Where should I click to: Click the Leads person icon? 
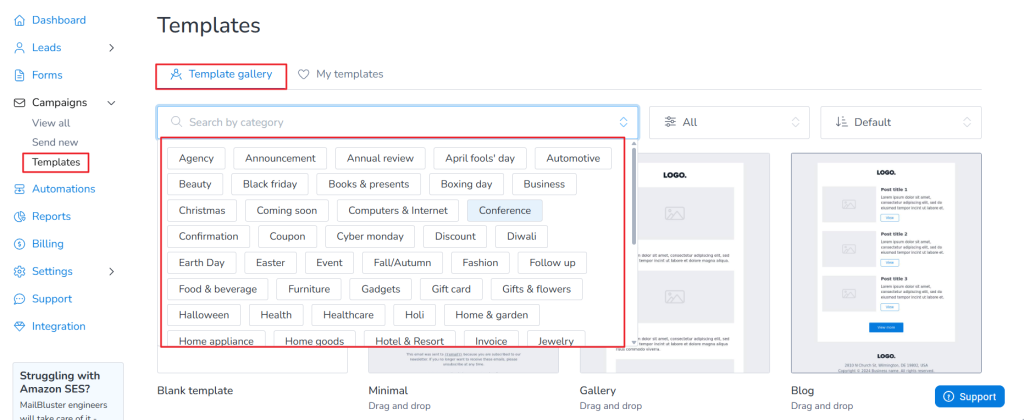coord(20,48)
